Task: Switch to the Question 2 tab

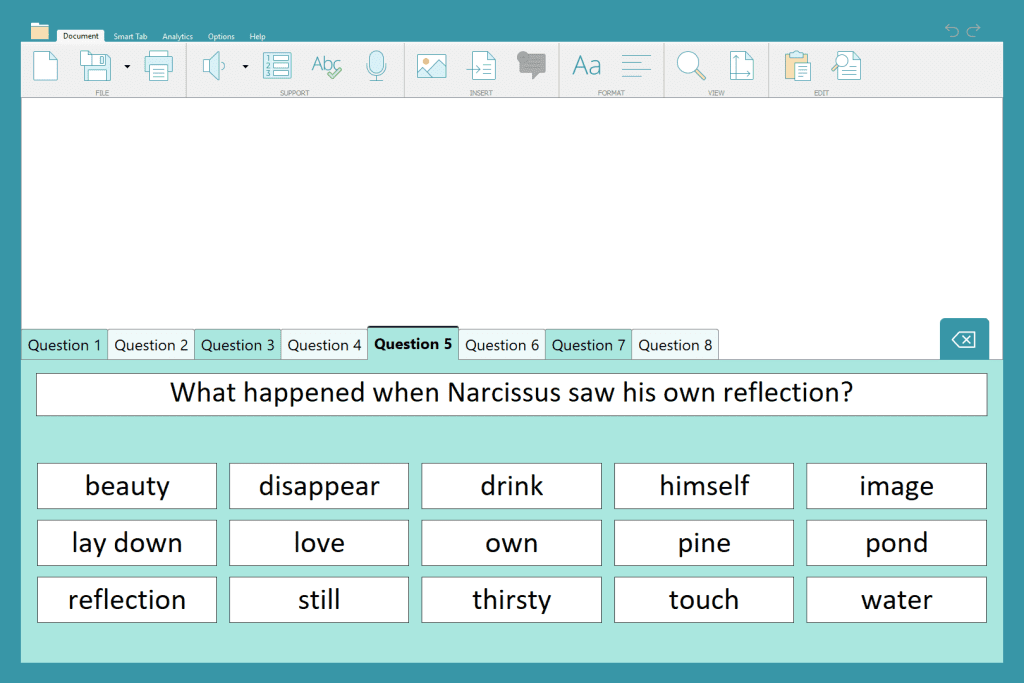Action: pos(151,345)
